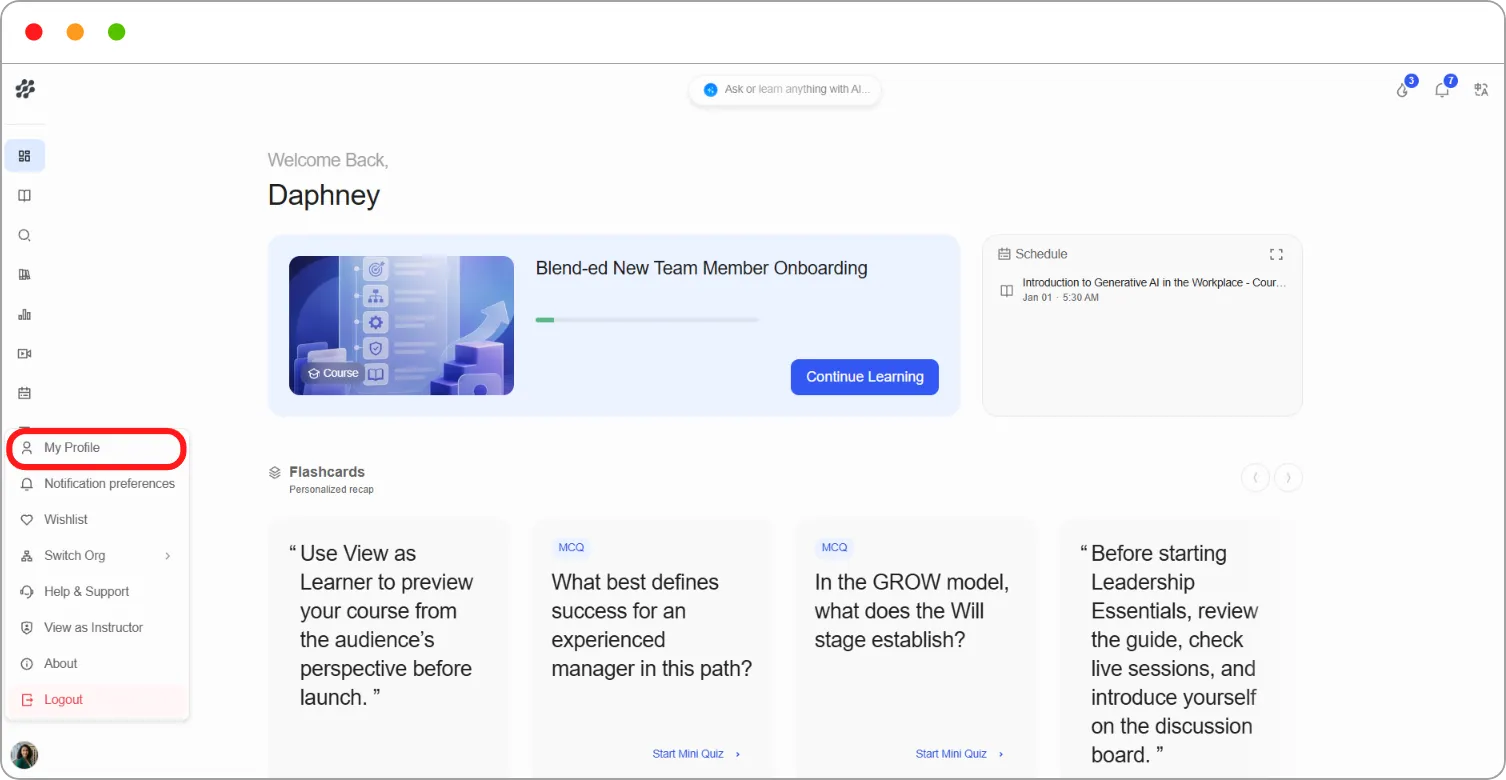Open the bar chart sidebar icon
1506x780 pixels.
[x=25, y=314]
